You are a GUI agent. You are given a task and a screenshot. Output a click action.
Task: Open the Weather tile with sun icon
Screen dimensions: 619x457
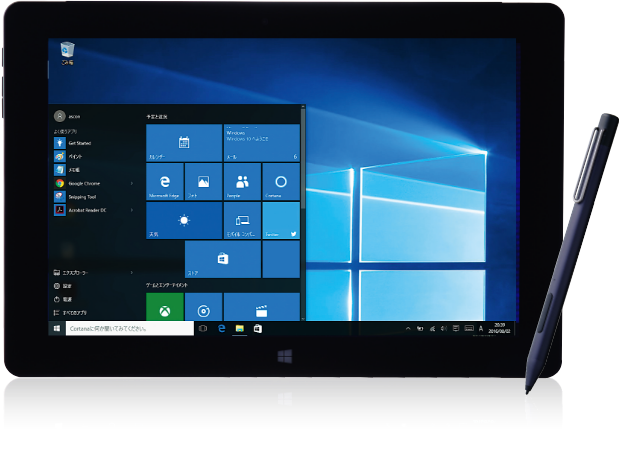[184, 220]
